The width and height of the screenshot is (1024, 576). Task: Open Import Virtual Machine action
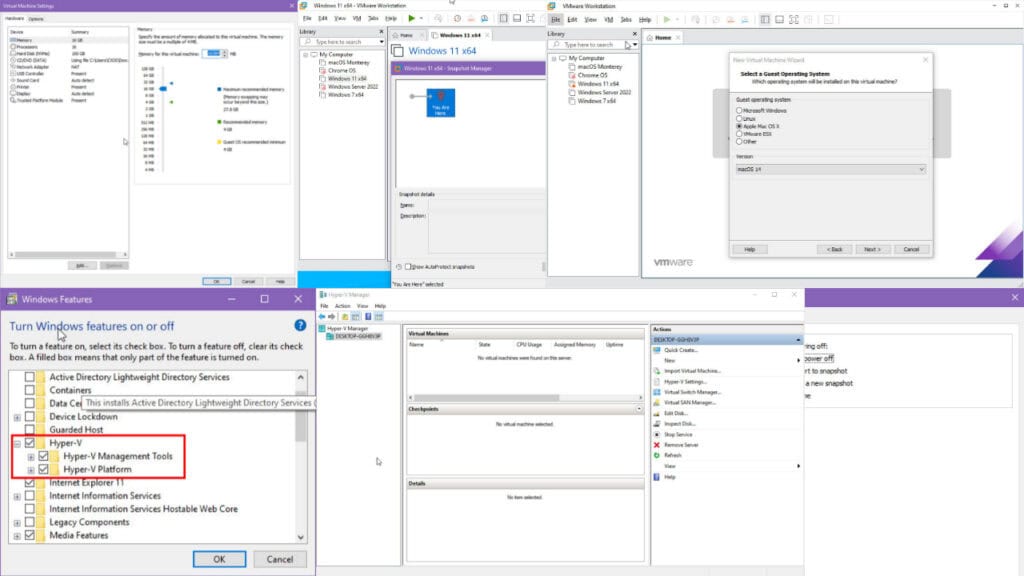pos(692,371)
